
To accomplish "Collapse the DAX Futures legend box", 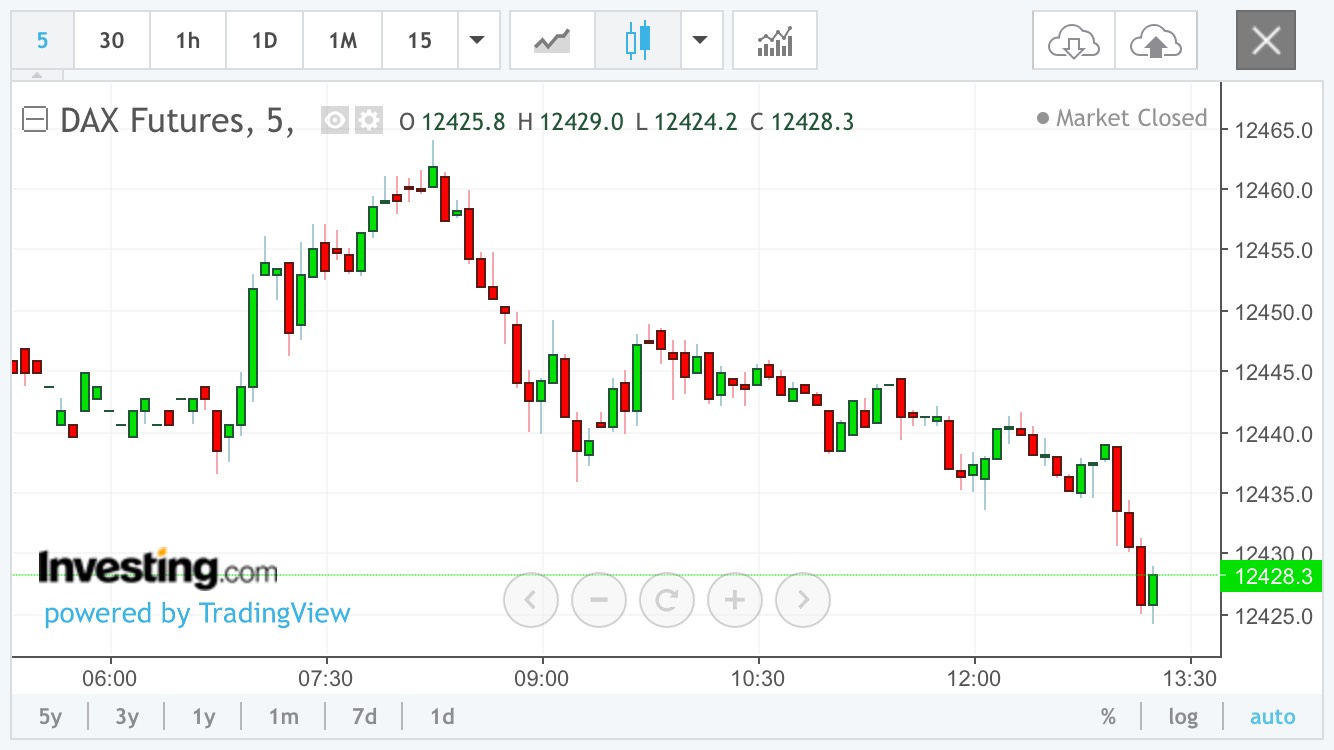I will 35,121.
